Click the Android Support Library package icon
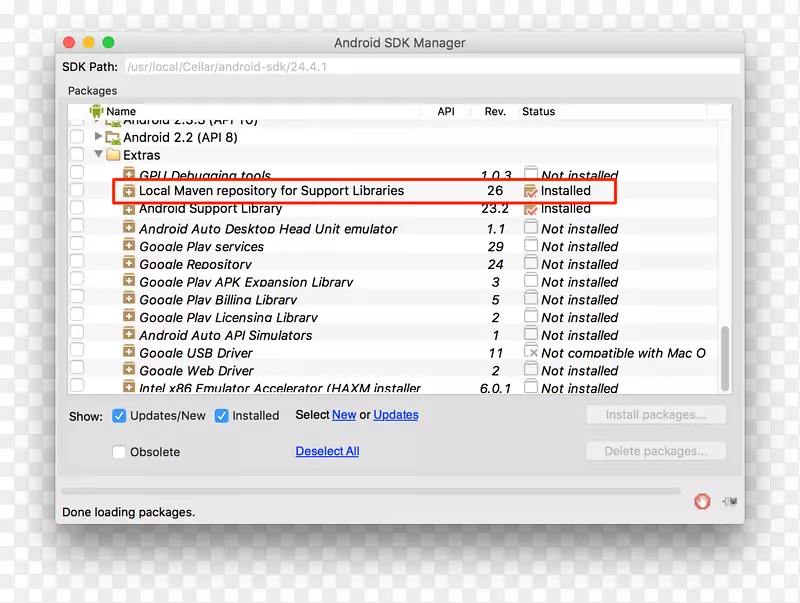Screen dimensions: 800x603 pos(129,209)
